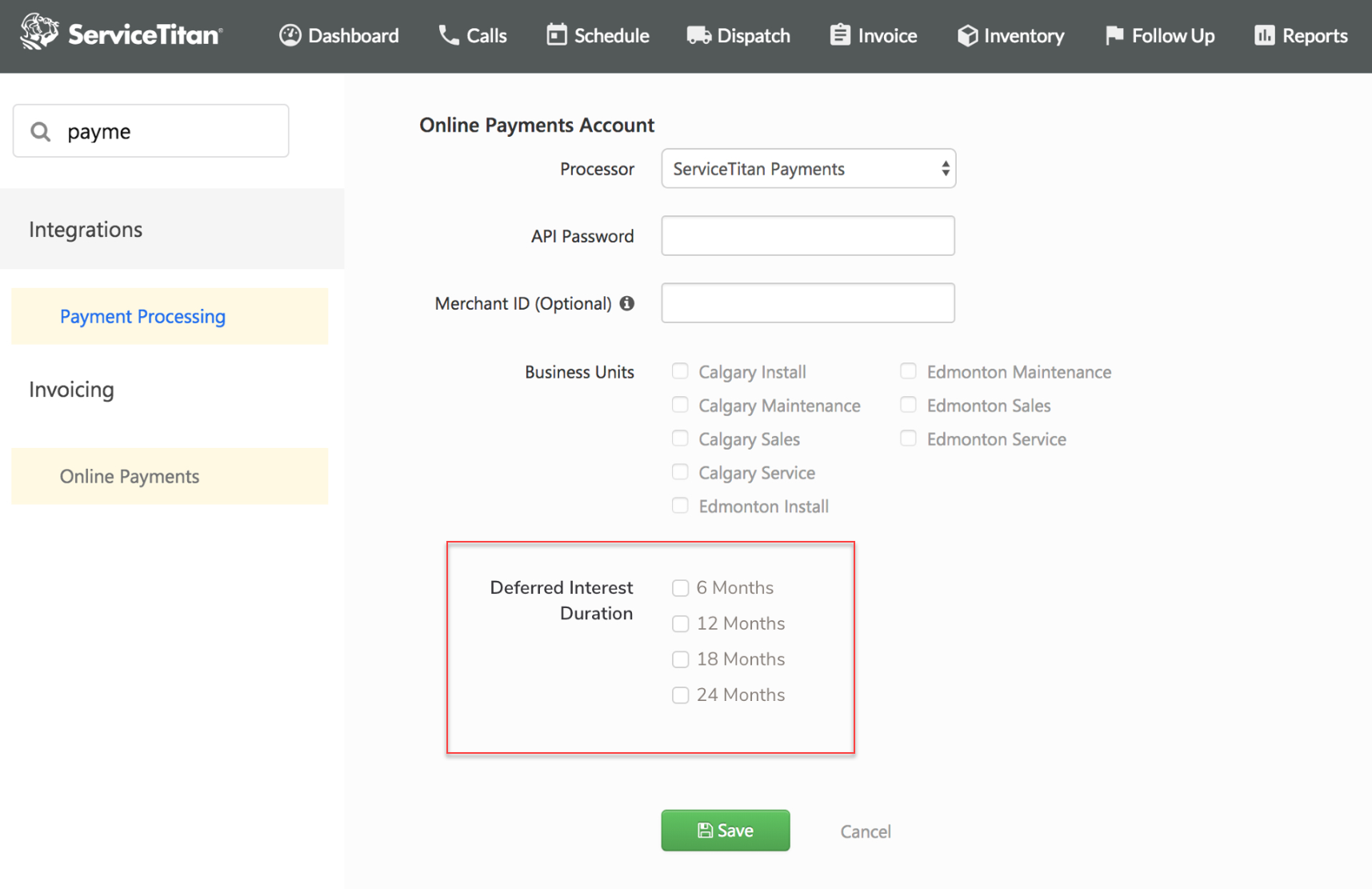
Task: Open the Dashboard menu
Action: [338, 36]
